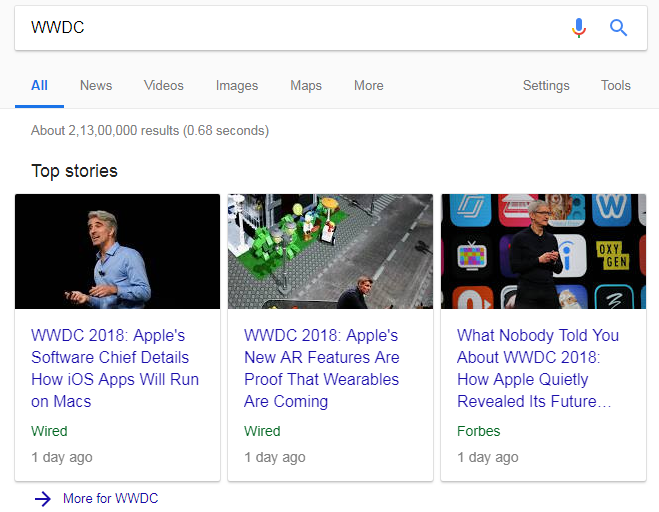659x512 pixels.
Task: Expand the More search categories menu
Action: [369, 85]
